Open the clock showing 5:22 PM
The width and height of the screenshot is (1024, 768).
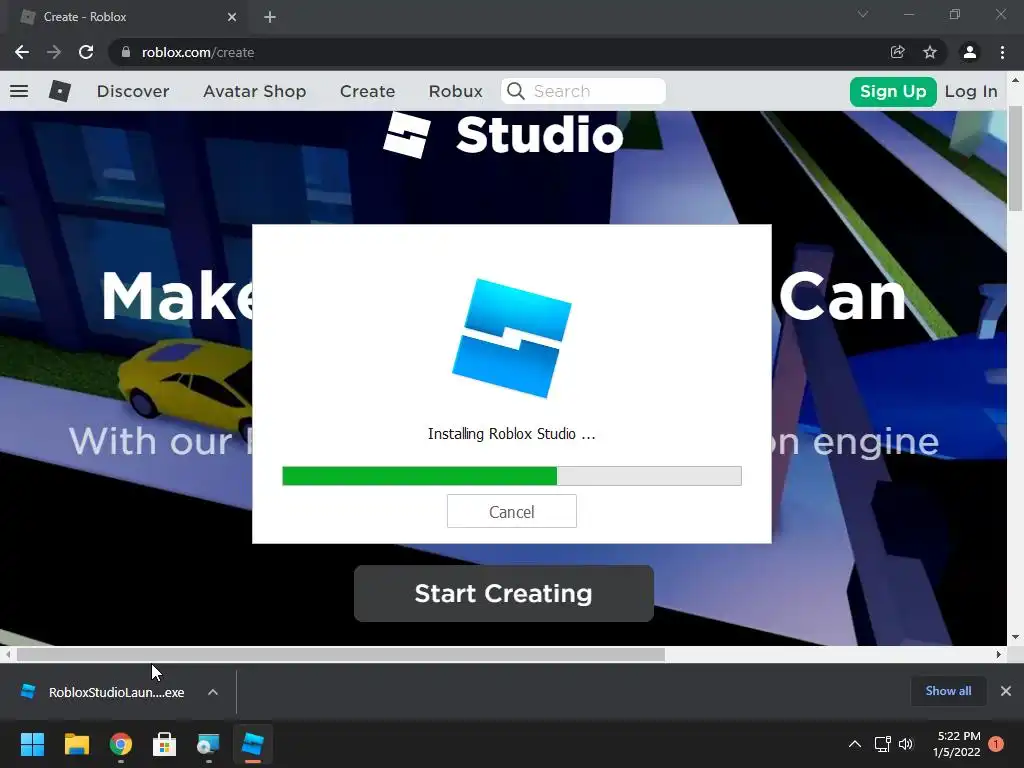957,744
